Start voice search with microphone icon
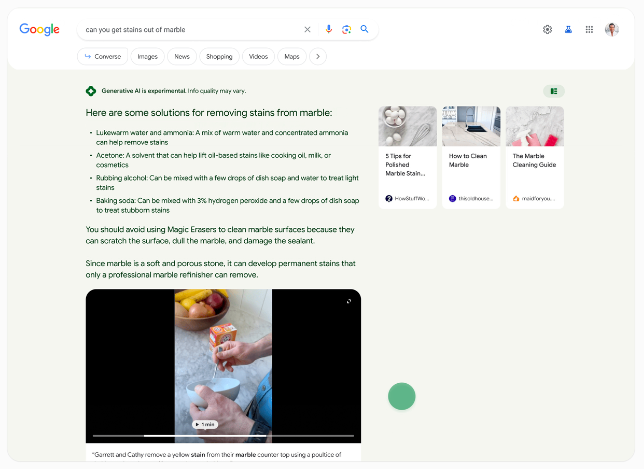This screenshot has width=644, height=469. 329,30
